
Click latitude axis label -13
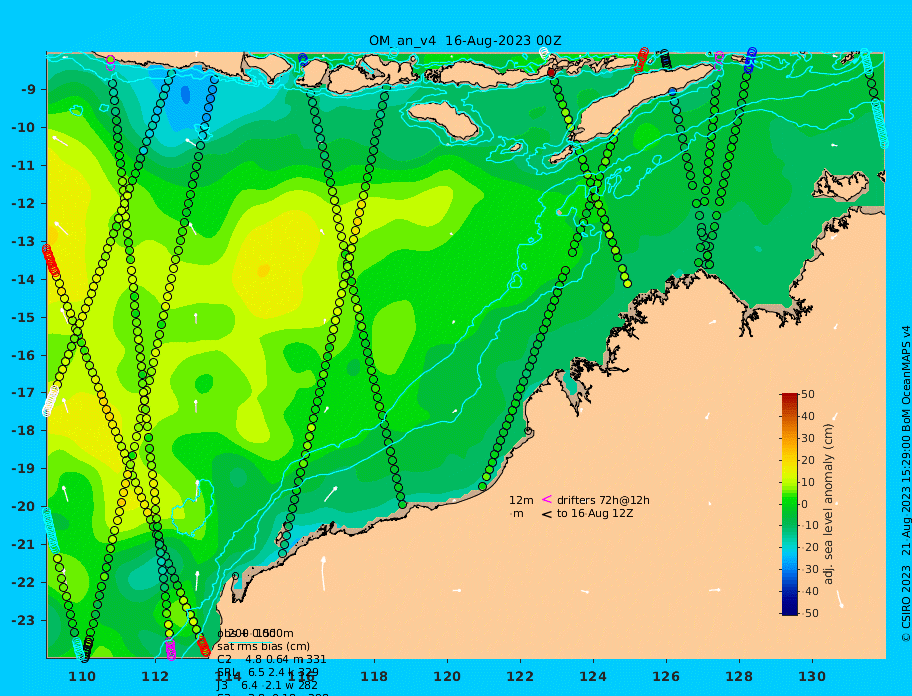23,241
